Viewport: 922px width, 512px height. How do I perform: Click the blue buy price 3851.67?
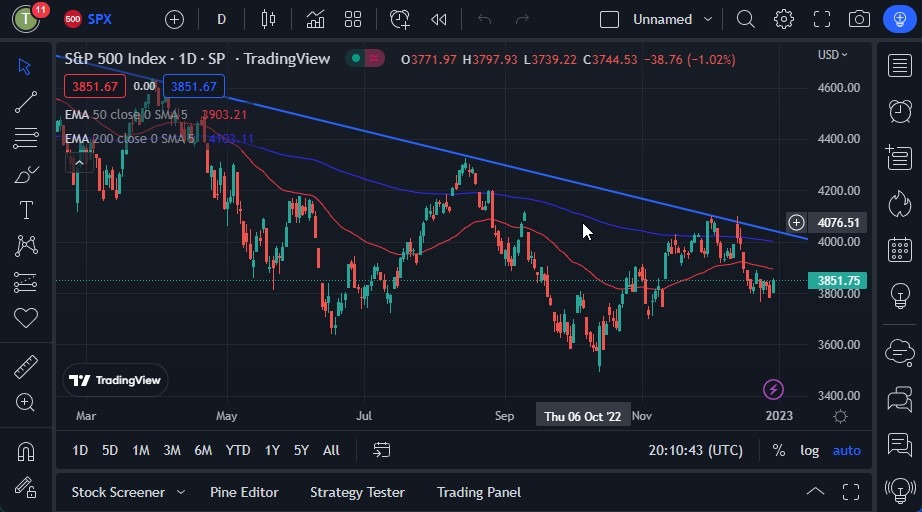pos(193,86)
